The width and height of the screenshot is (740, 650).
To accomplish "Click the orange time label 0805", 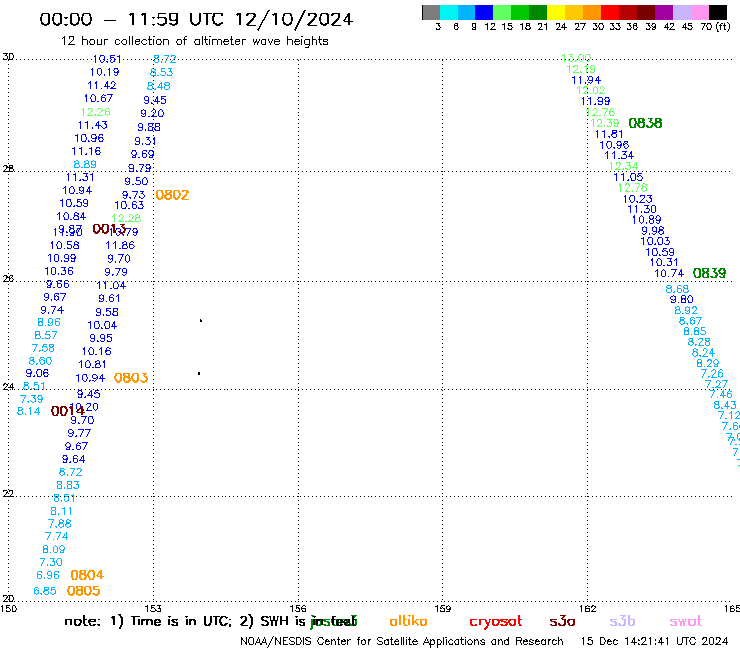I will pos(84,591).
